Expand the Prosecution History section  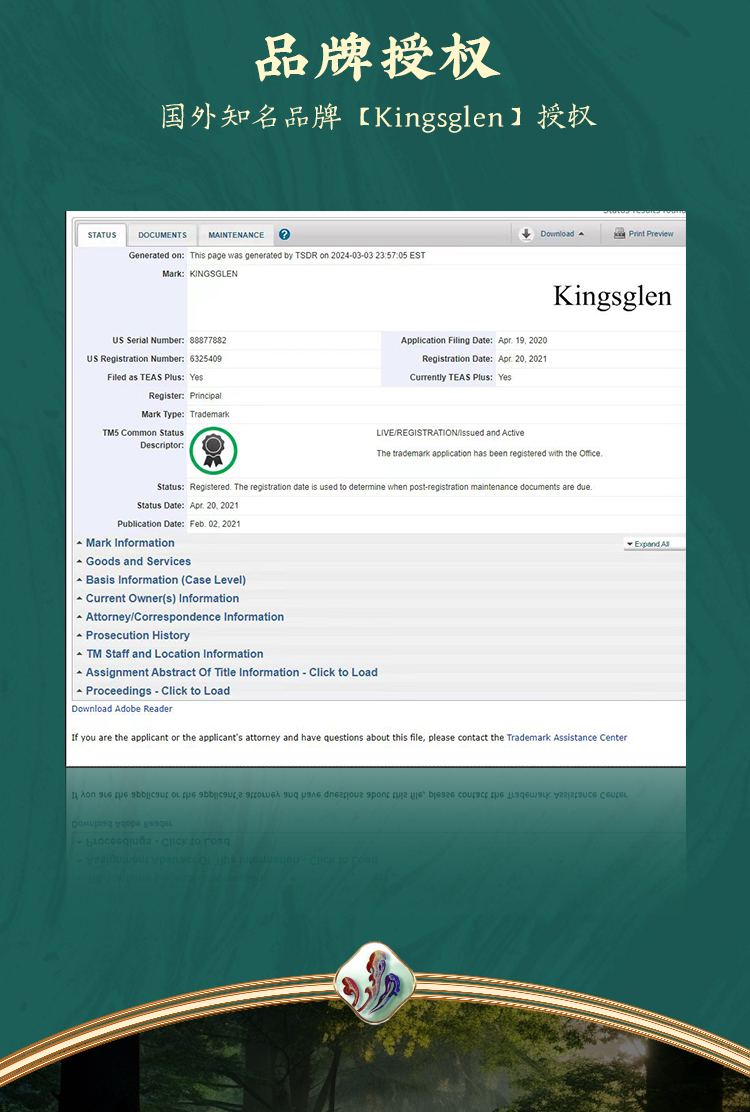click(x=138, y=635)
